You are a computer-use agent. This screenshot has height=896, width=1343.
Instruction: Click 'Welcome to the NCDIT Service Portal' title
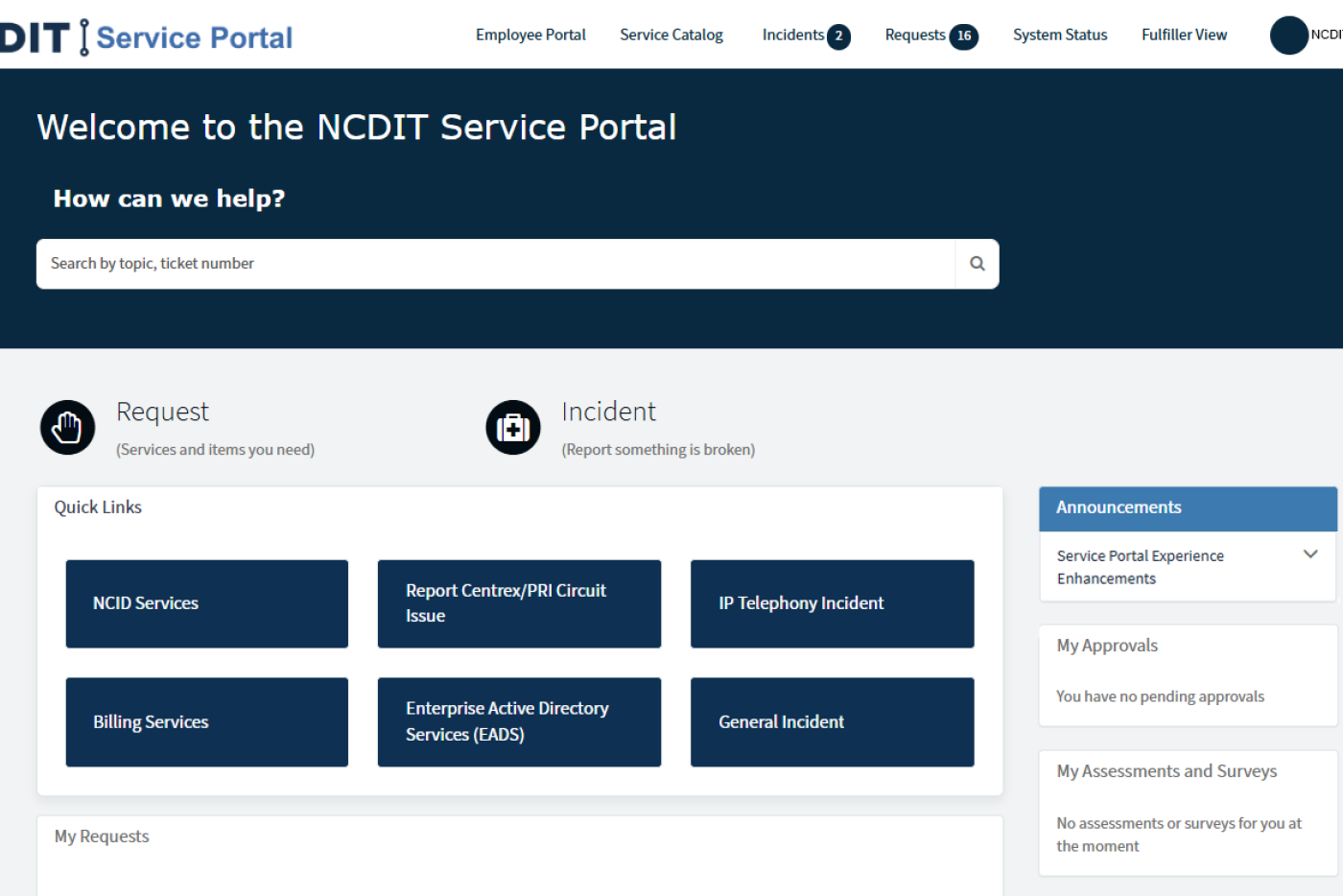click(357, 128)
